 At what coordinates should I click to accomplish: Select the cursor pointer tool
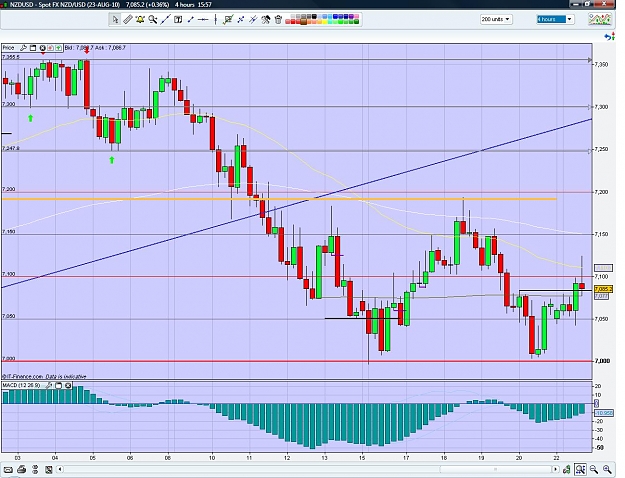click(x=115, y=19)
